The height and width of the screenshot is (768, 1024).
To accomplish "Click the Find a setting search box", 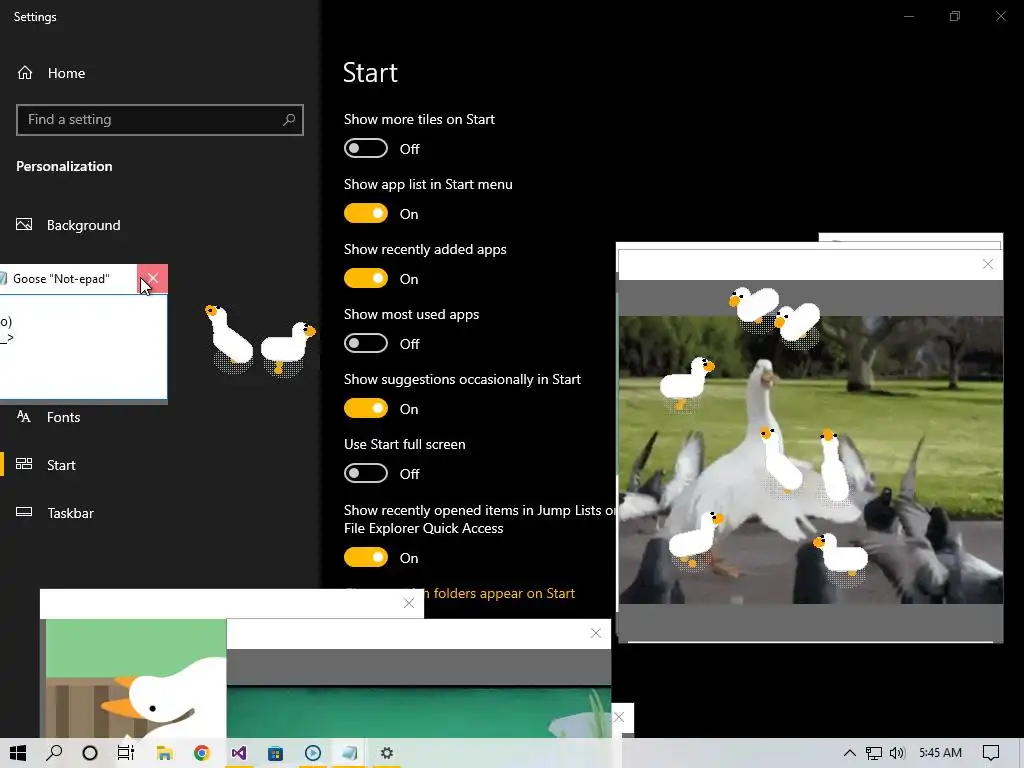I will click(x=159, y=120).
